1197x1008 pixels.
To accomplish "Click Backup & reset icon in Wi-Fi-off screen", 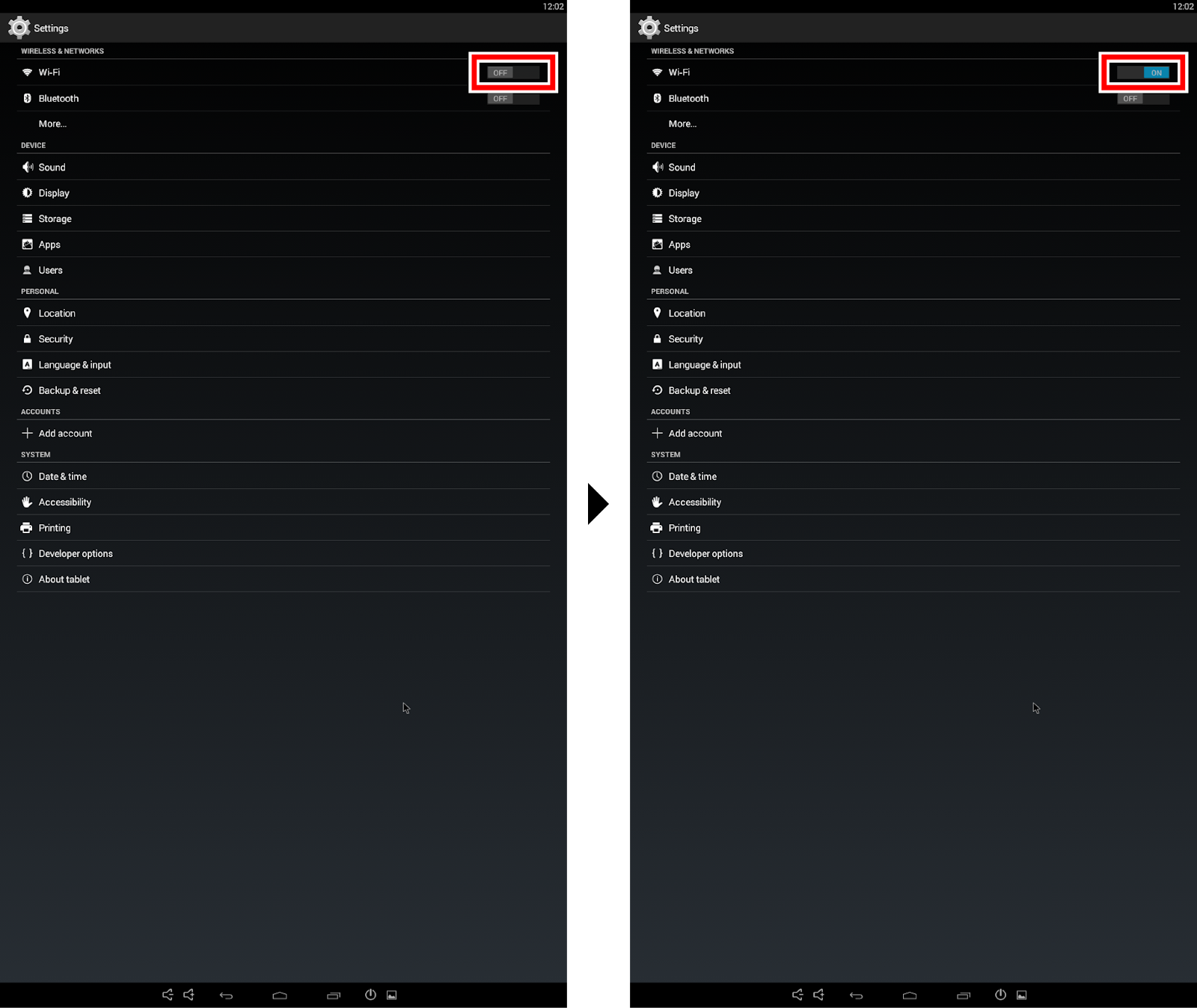I will 27,390.
